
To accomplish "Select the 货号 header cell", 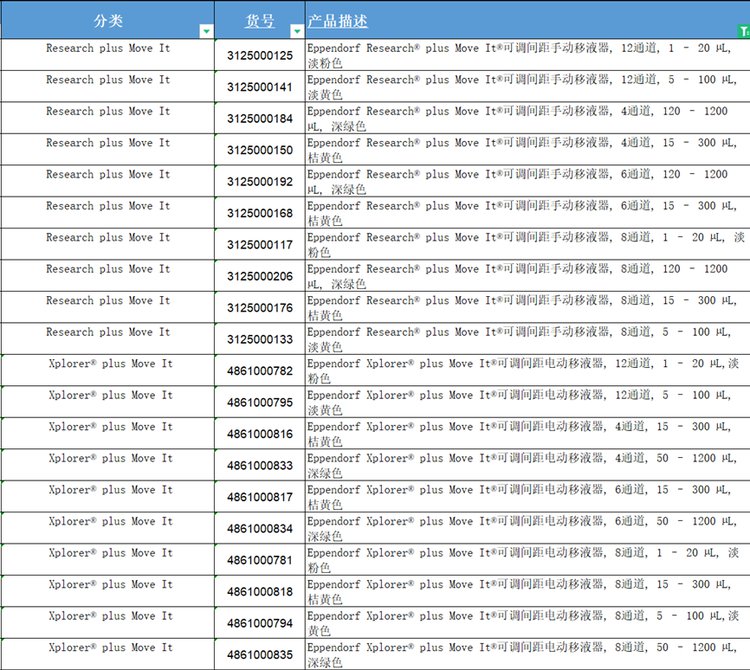I will [260, 20].
